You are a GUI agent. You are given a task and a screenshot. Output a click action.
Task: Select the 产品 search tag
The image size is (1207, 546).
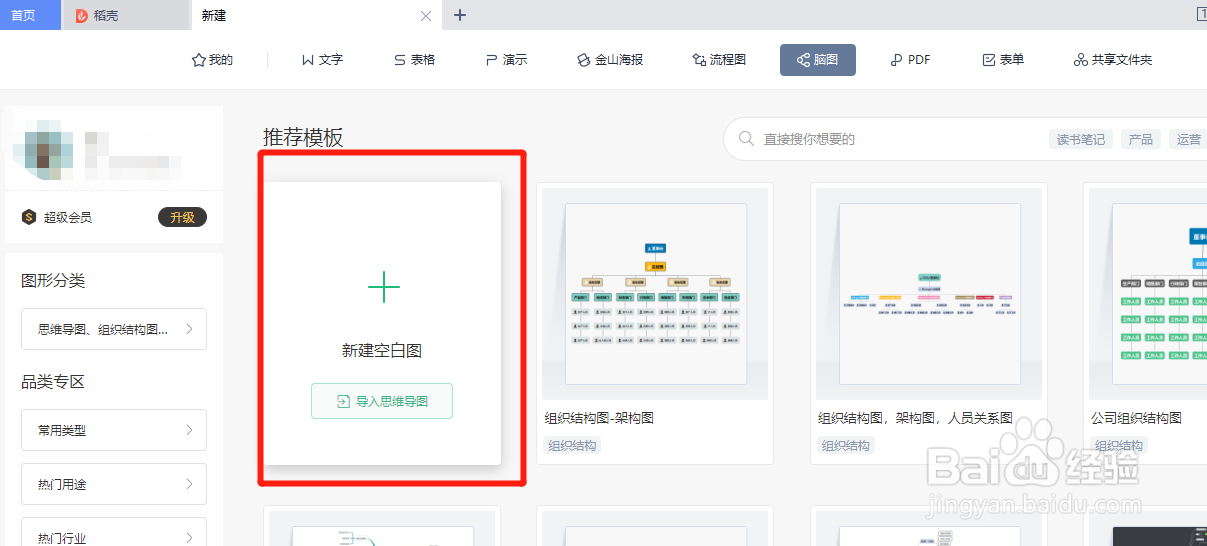tap(1141, 139)
